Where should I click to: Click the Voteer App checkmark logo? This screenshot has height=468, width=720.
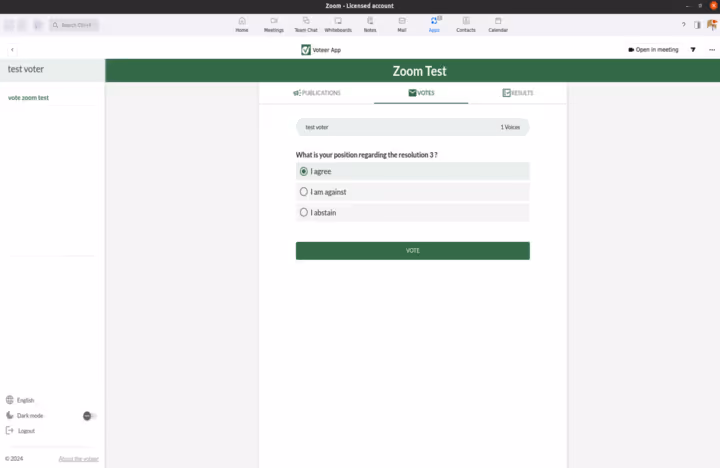click(306, 50)
